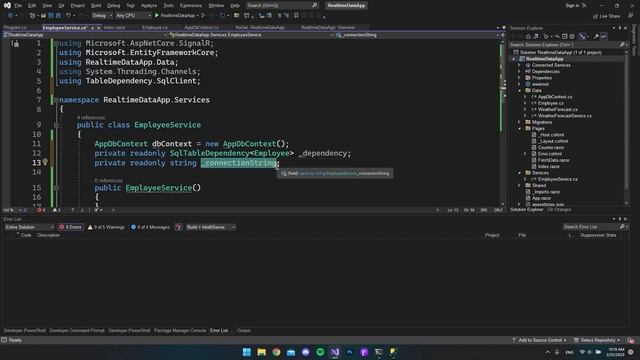Switch to the Program.cs tab
This screenshot has height=360, width=640.
pyautogui.click(x=15, y=28)
